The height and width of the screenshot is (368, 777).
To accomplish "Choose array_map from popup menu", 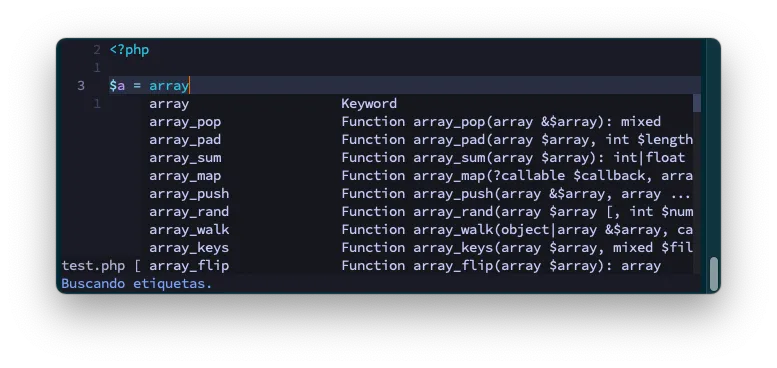I will [421, 176].
